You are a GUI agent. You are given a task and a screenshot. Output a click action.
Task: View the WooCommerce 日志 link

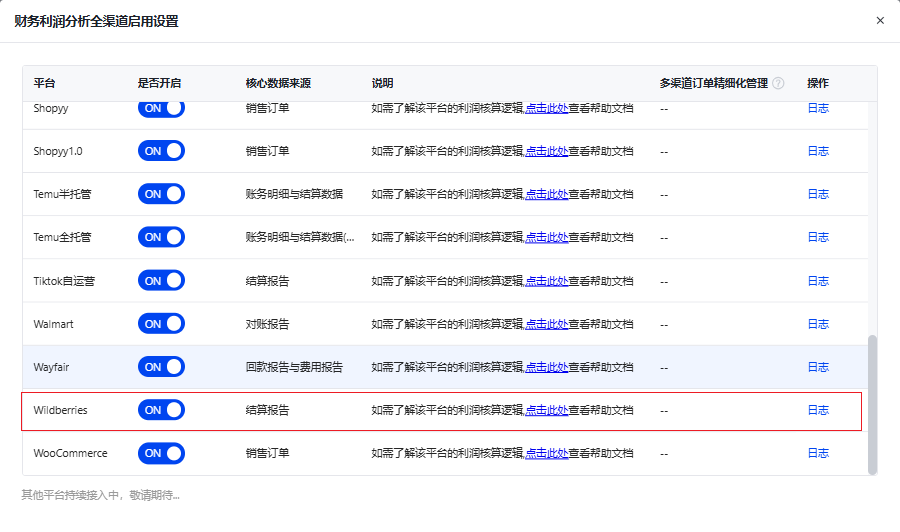(x=818, y=453)
